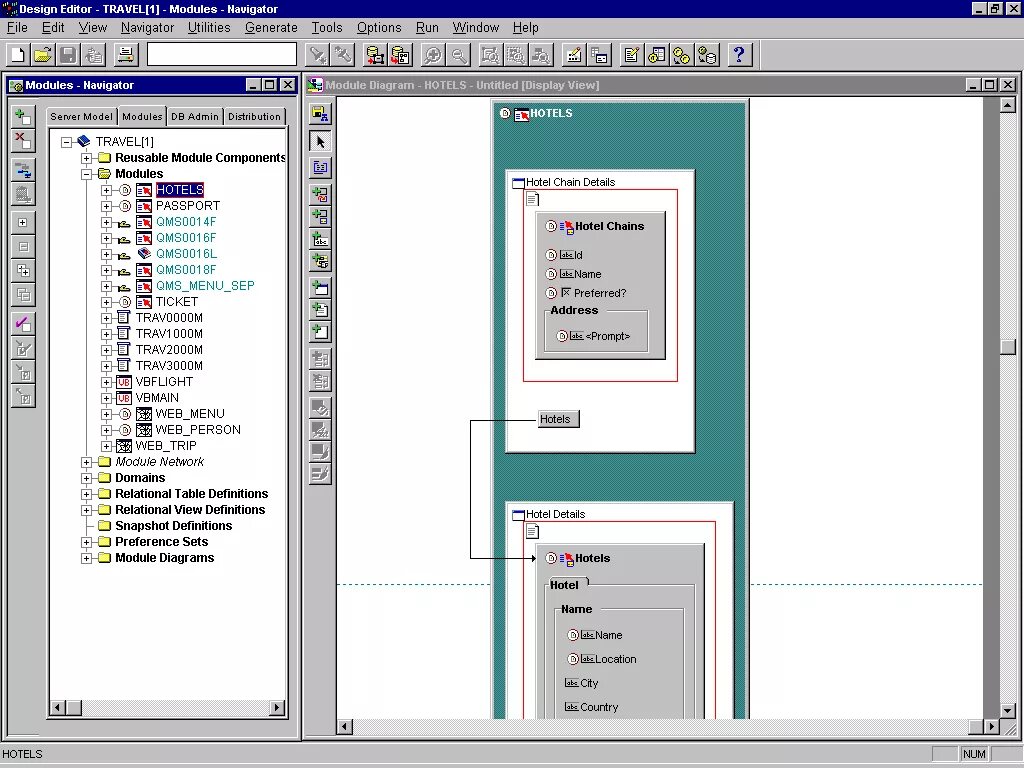The height and width of the screenshot is (768, 1024).
Task: Open the Navigator menu
Action: tap(148, 27)
